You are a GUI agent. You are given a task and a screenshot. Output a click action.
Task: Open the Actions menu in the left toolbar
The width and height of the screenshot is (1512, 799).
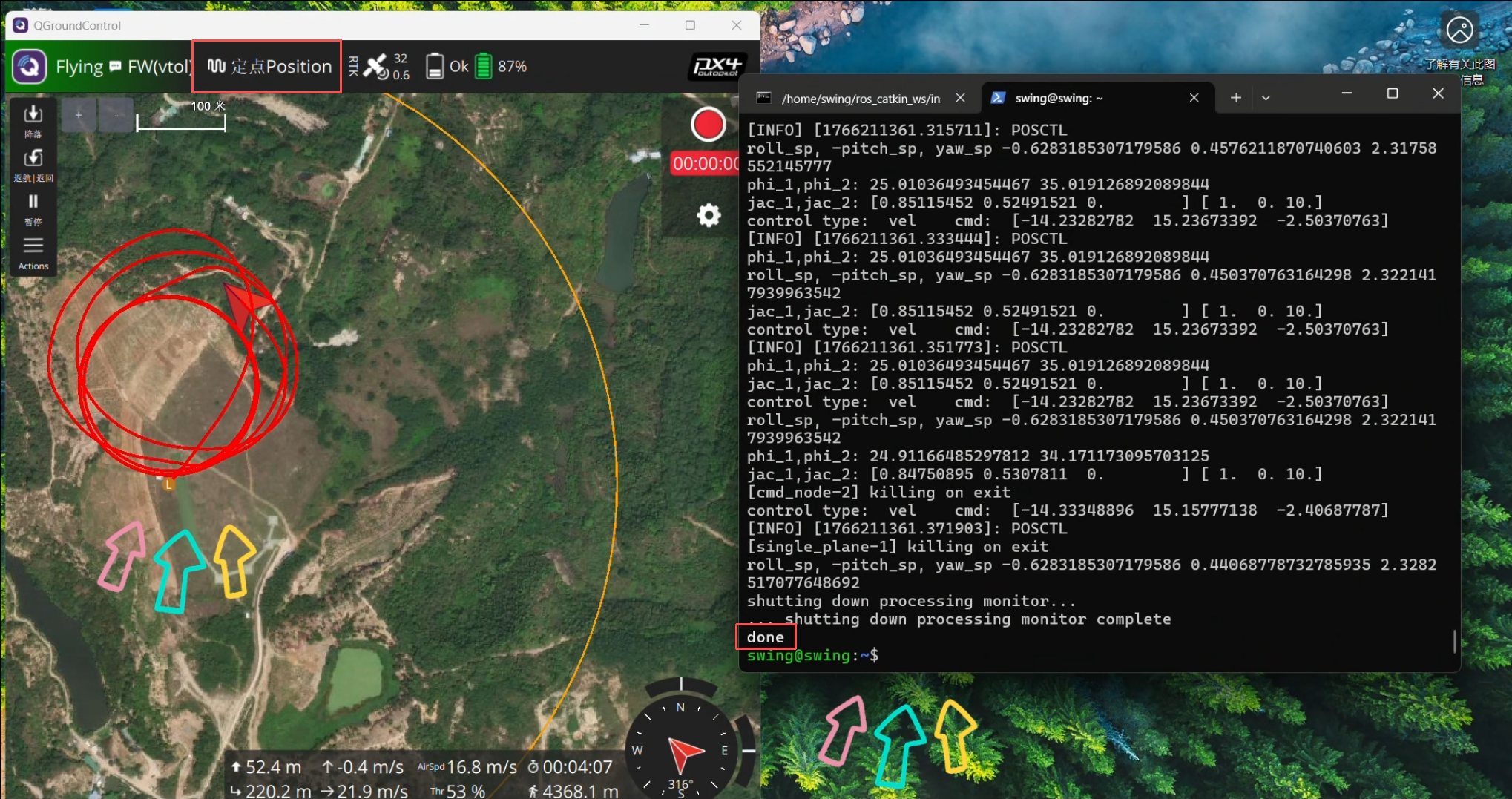click(x=33, y=253)
